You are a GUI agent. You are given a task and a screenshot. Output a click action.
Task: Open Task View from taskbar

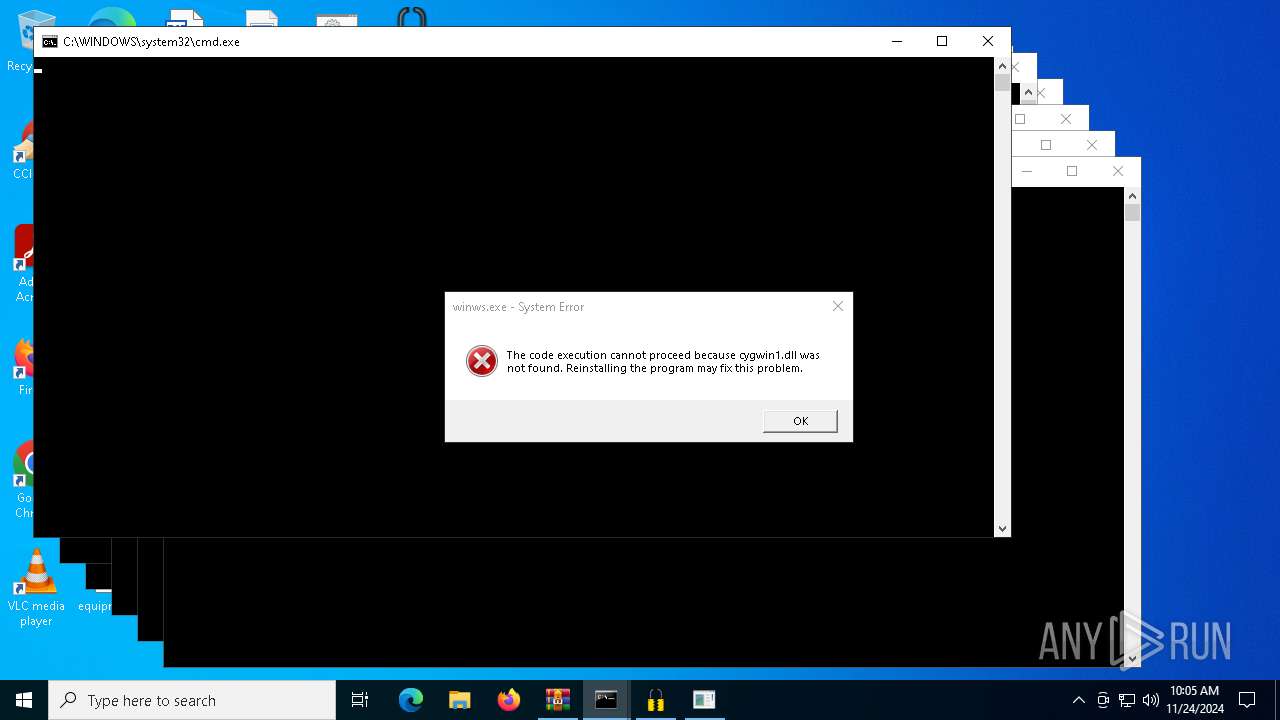tap(360, 700)
